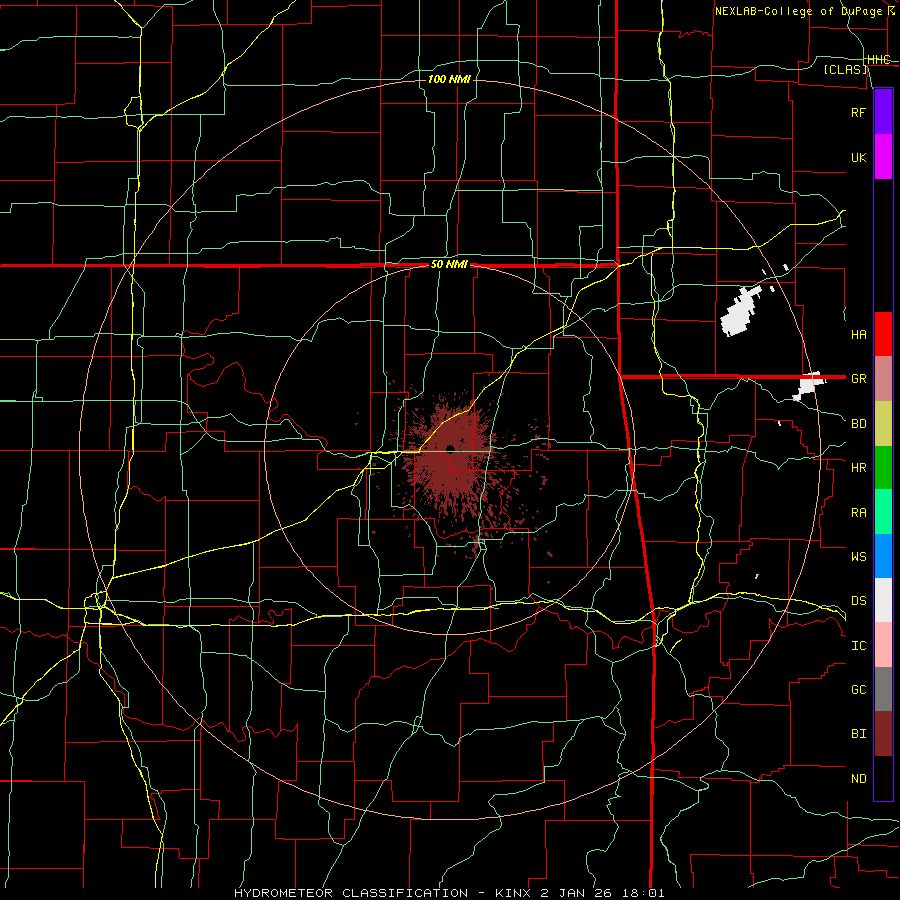Click the white DS legend swatch
Viewport: 900px width, 900px height.
(x=883, y=600)
